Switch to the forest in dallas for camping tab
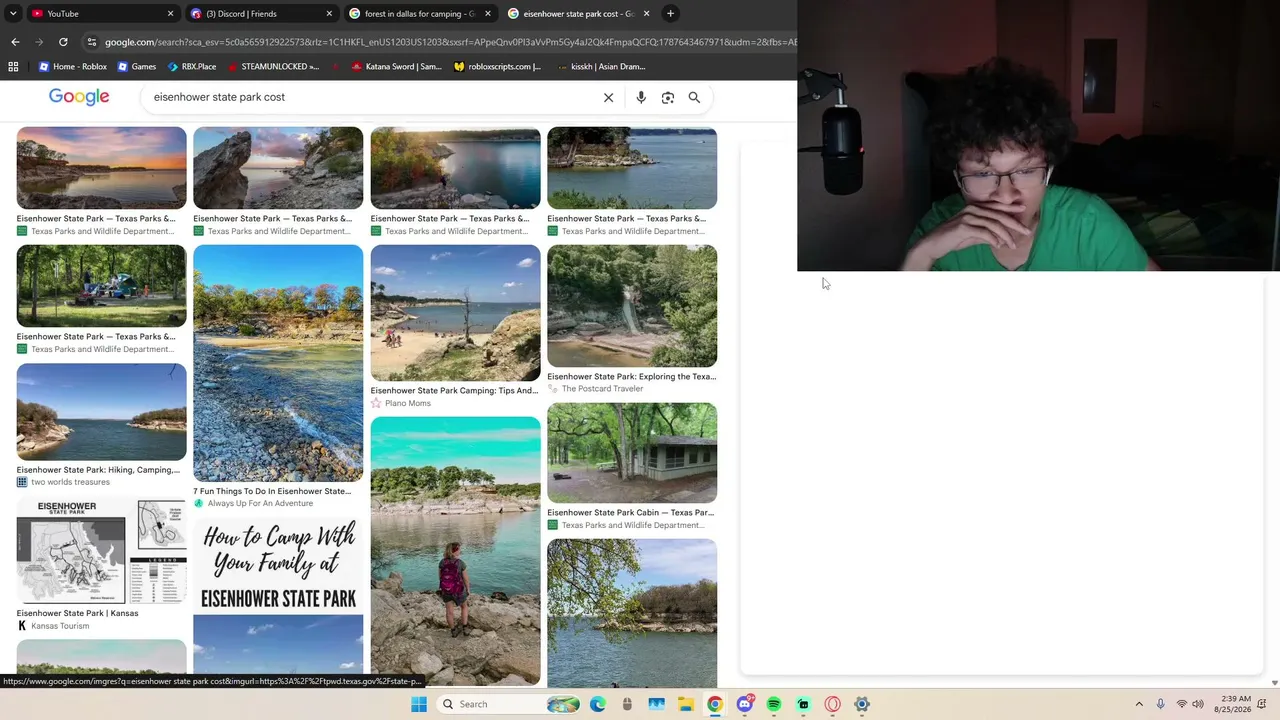The height and width of the screenshot is (720, 1280). (x=420, y=14)
